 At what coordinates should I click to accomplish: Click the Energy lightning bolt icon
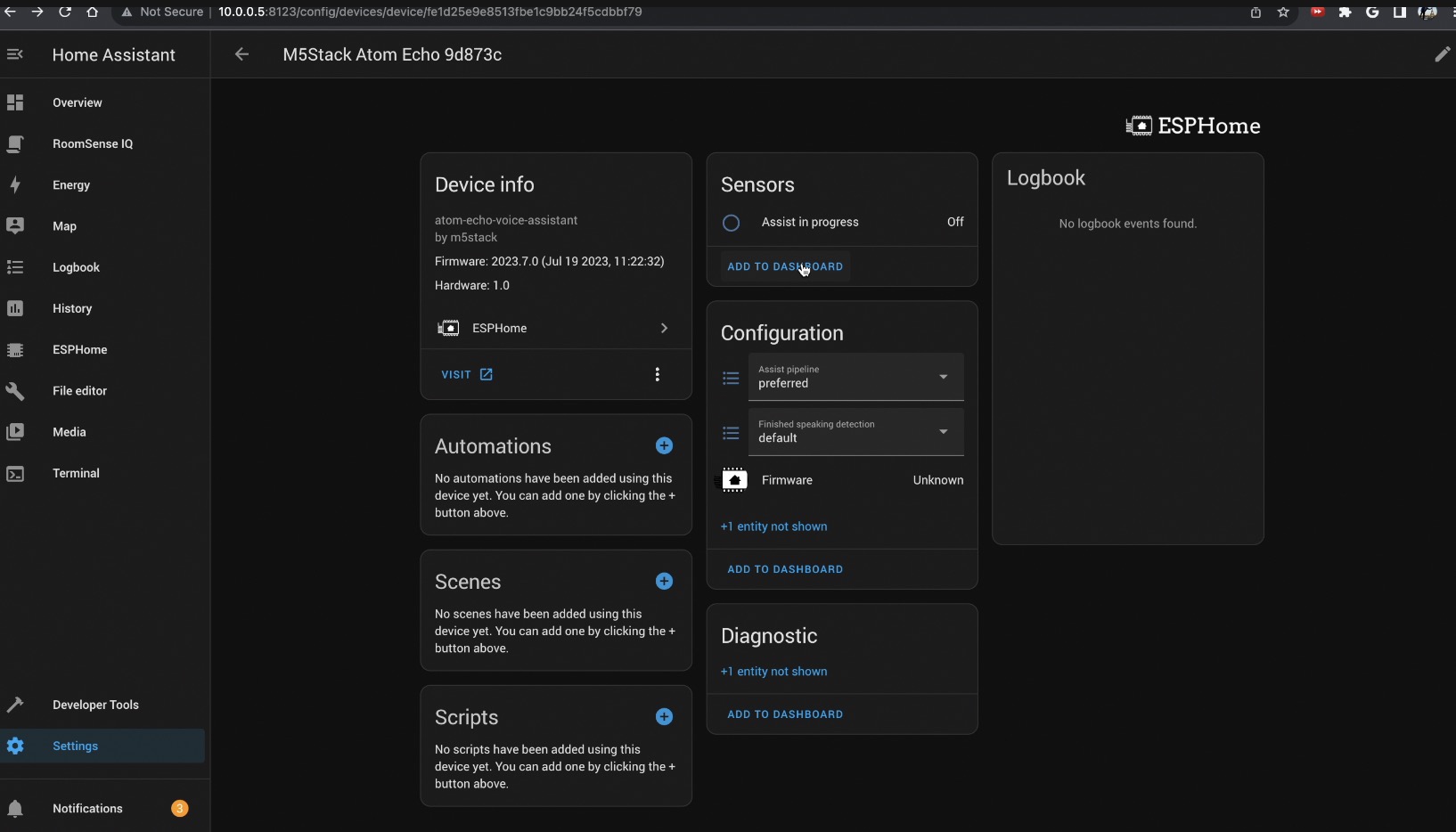(15, 185)
